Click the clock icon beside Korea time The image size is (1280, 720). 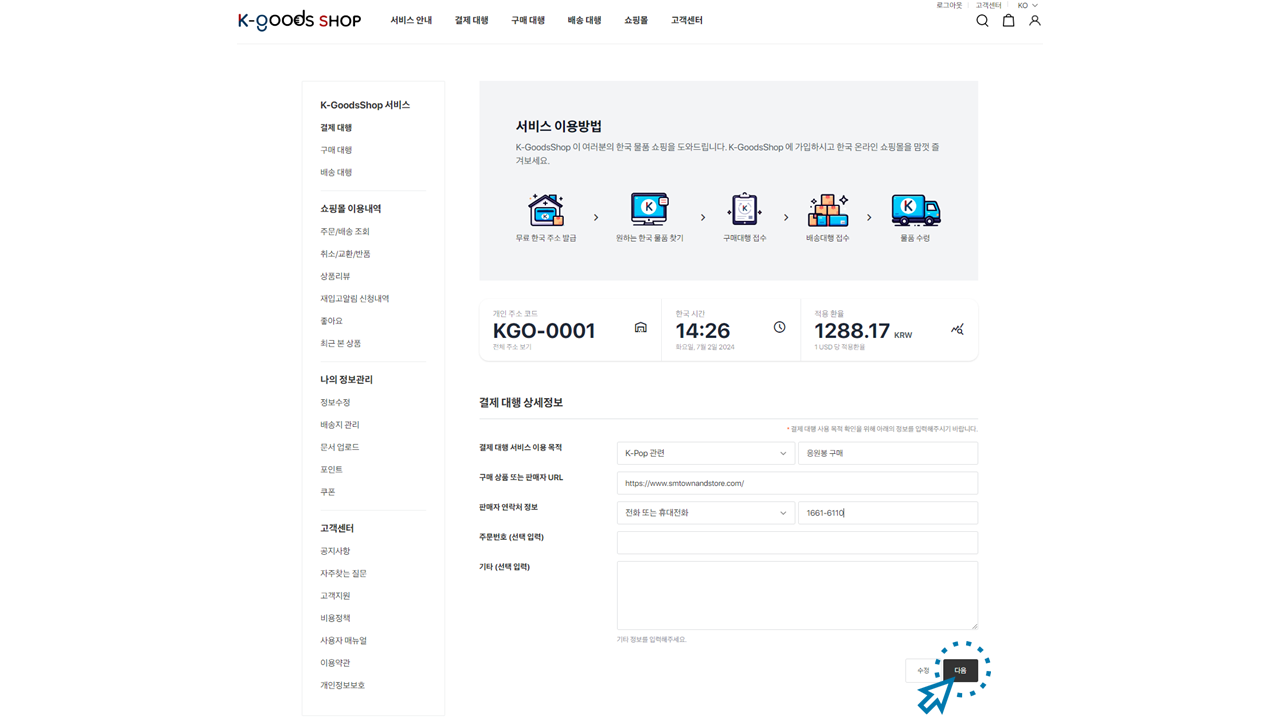[779, 328]
